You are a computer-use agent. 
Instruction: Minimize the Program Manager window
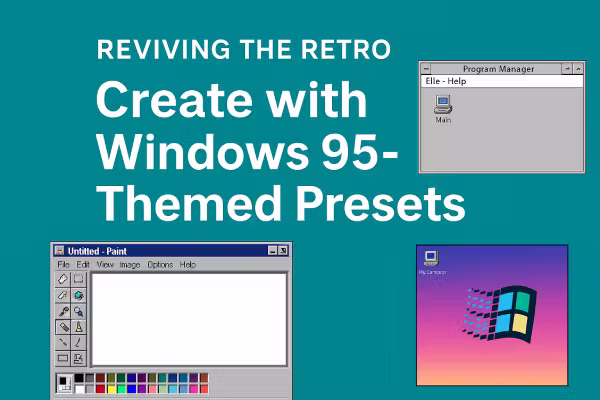[567, 69]
